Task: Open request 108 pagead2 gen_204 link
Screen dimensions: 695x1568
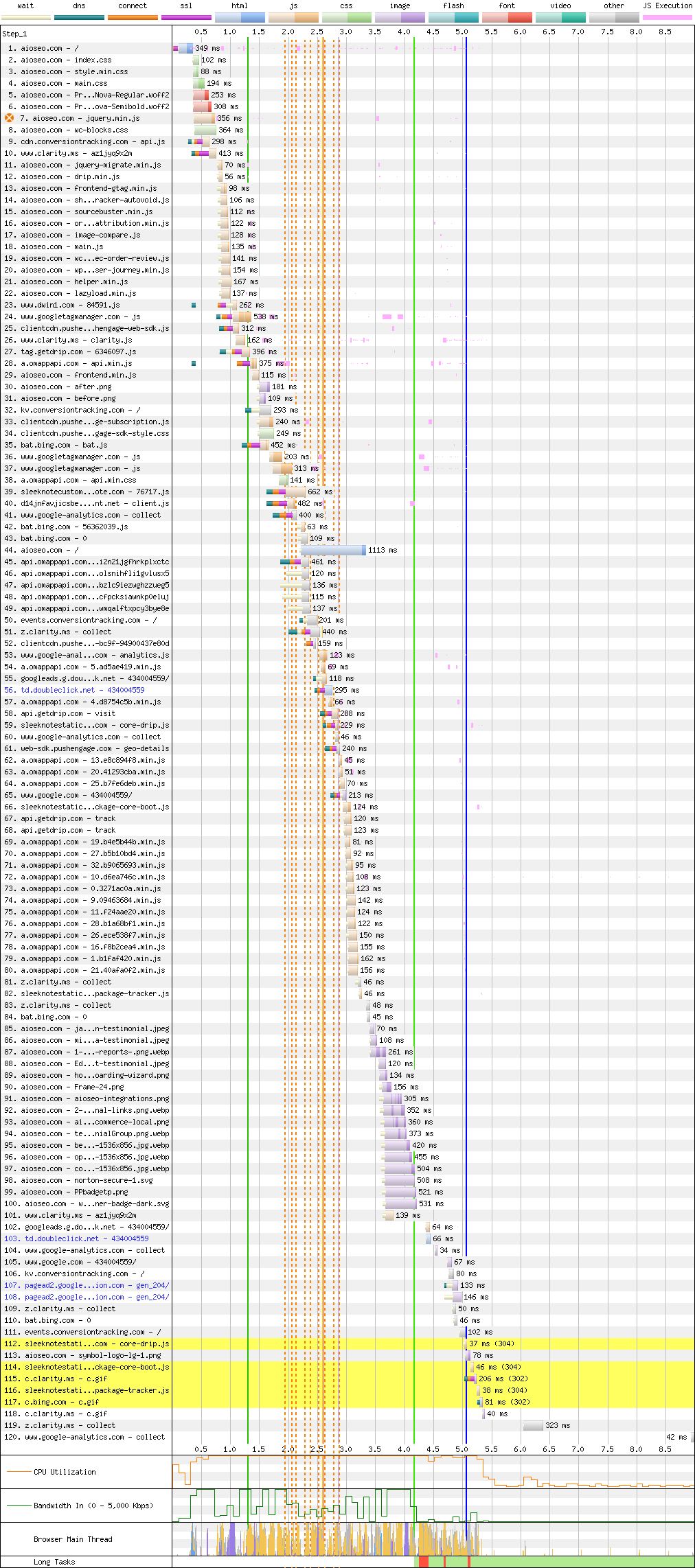Action: tap(96, 1297)
